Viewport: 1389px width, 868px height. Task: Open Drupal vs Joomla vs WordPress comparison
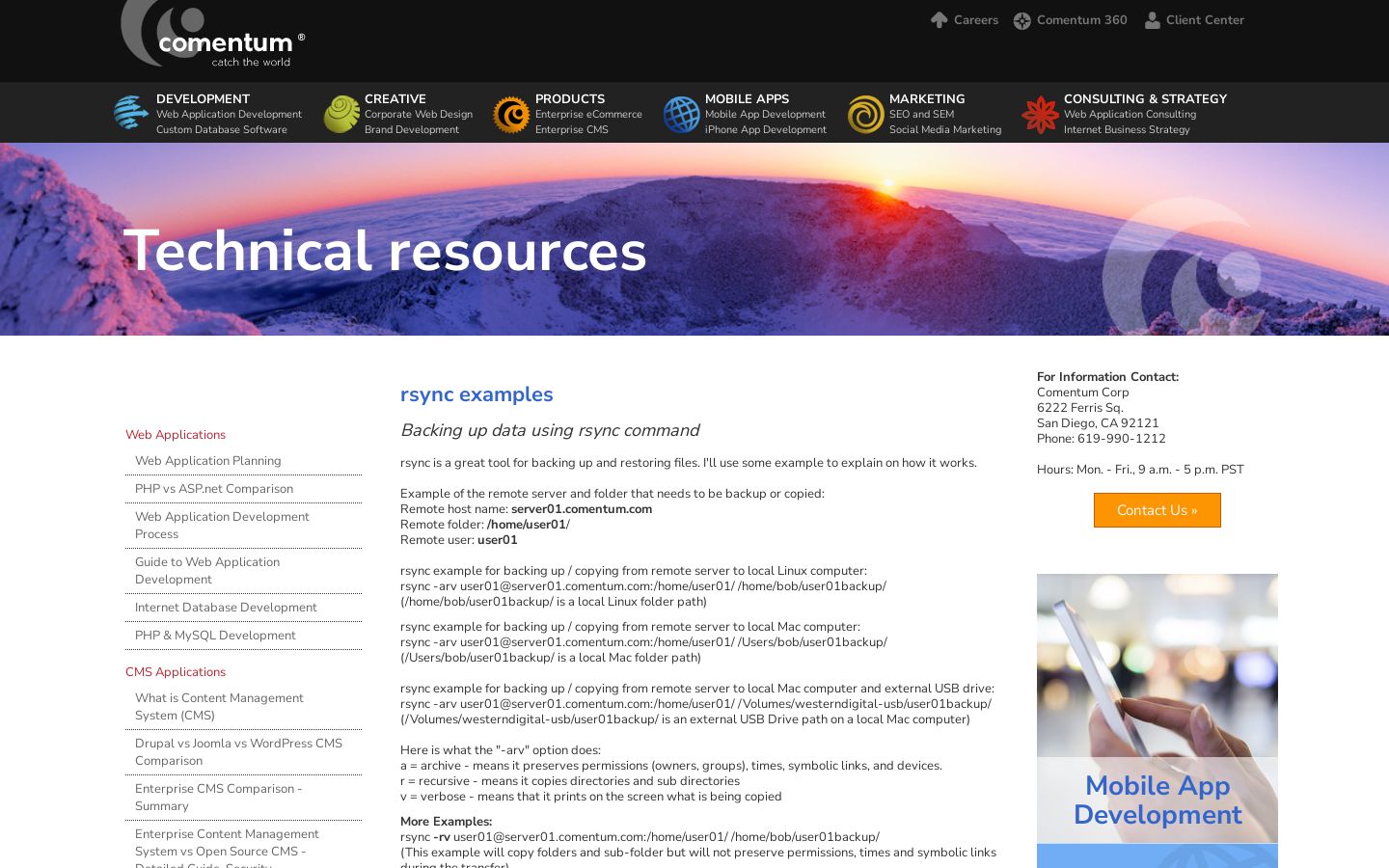pyautogui.click(x=238, y=752)
